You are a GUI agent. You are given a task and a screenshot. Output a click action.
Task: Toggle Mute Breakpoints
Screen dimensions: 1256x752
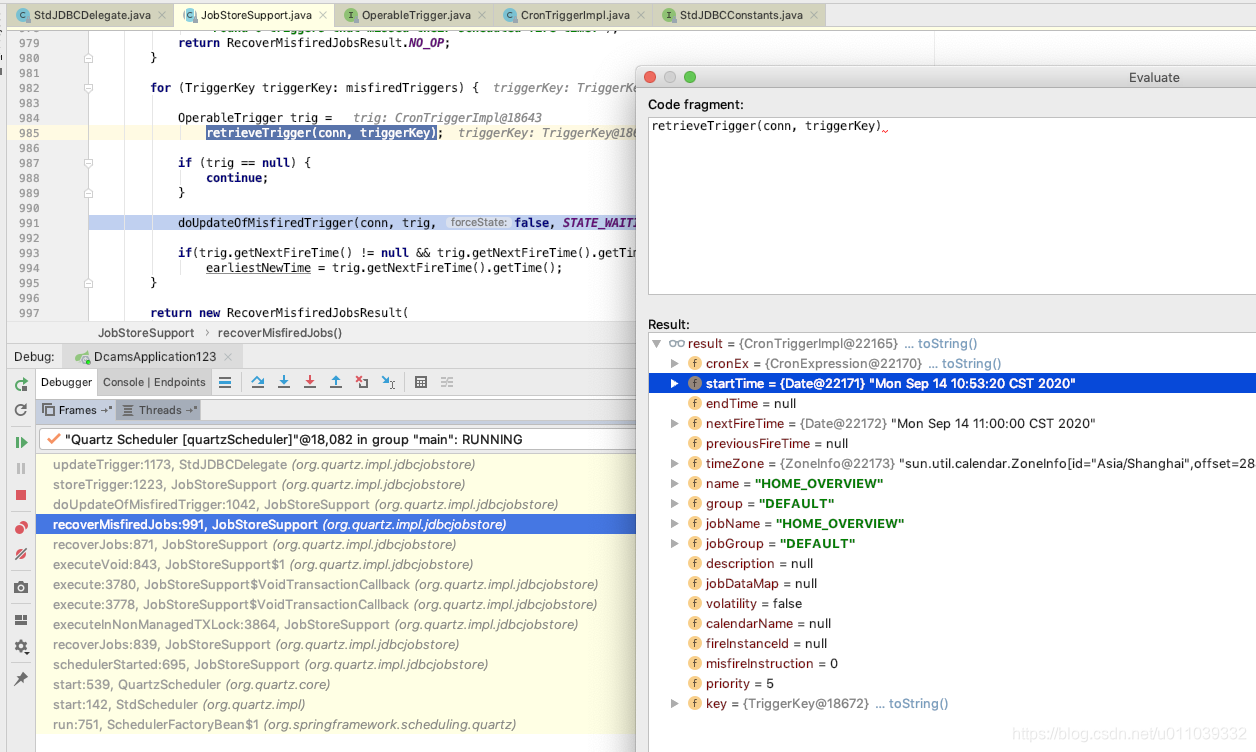point(21,554)
